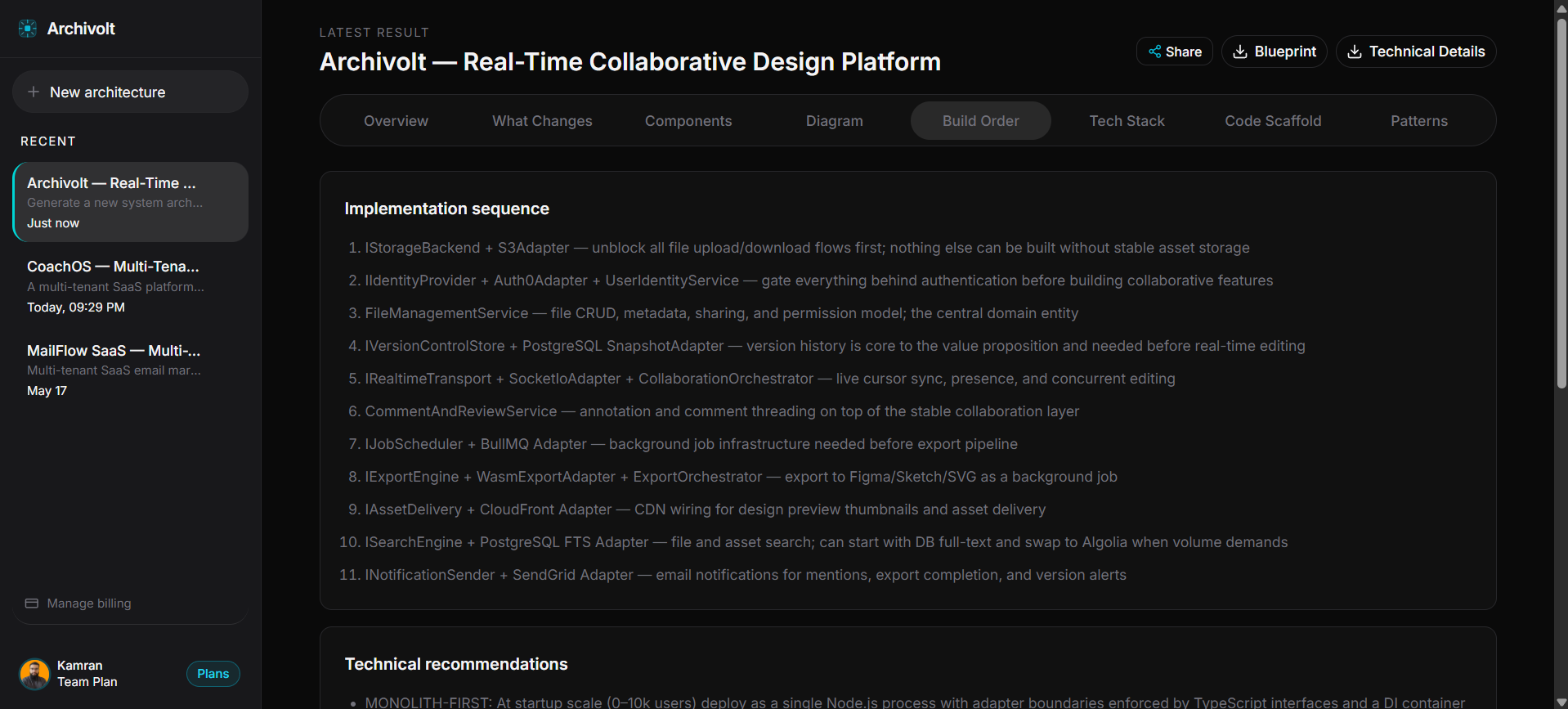
Task: Click the Blueprint download icon
Action: 1240,52
